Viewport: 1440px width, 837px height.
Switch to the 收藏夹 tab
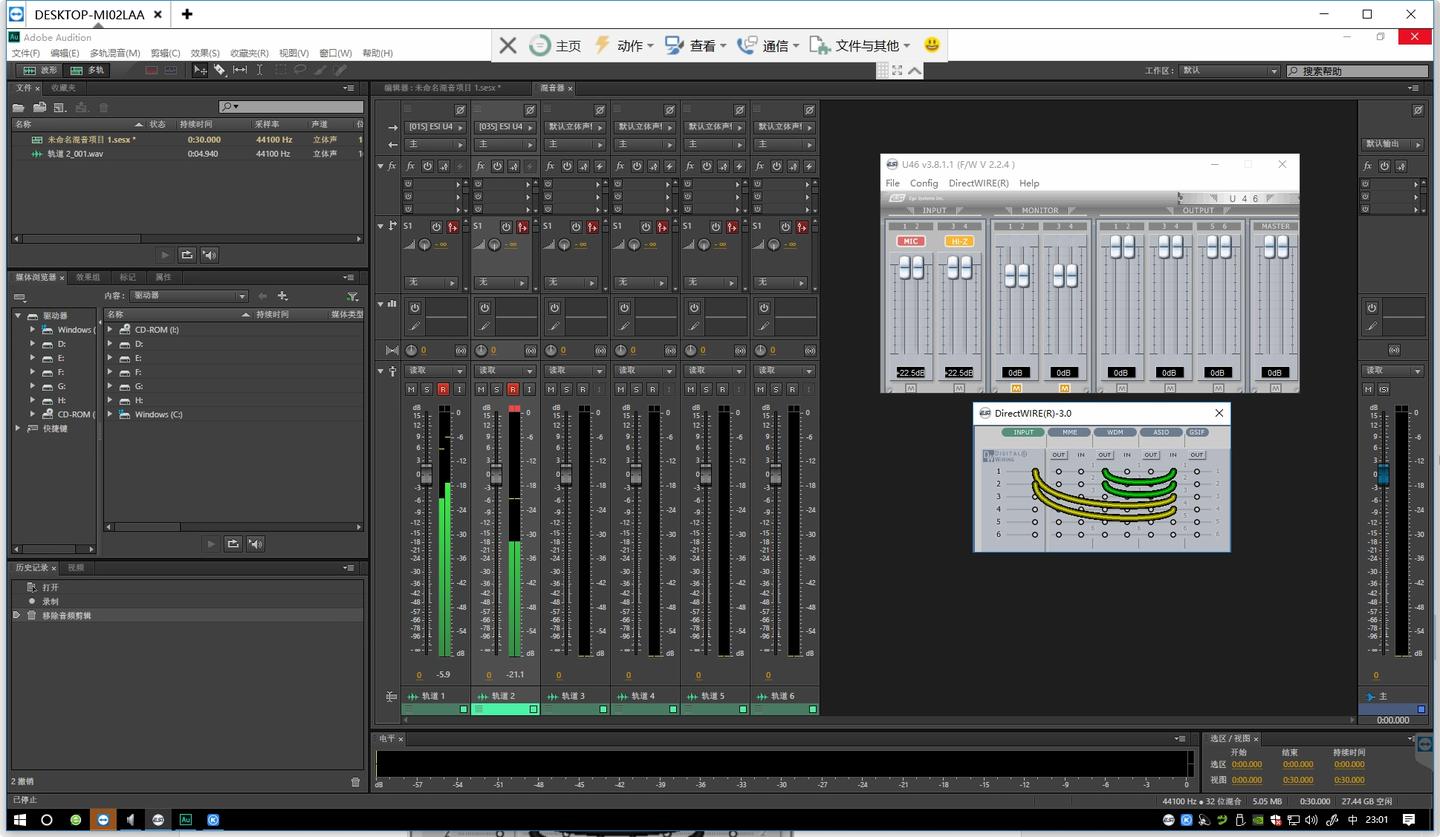coord(64,88)
